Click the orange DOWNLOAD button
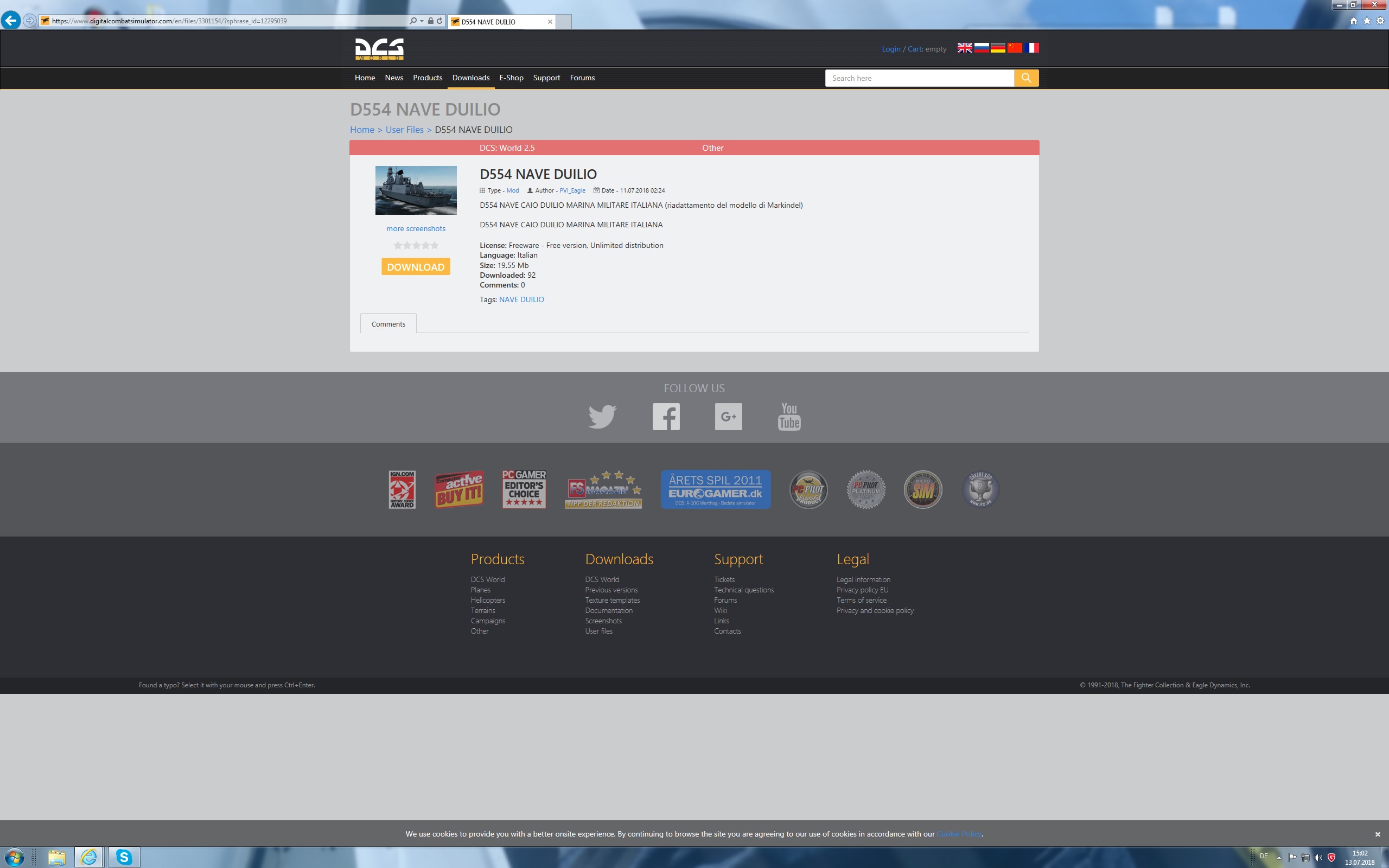Viewport: 1389px width, 868px height. coord(416,267)
